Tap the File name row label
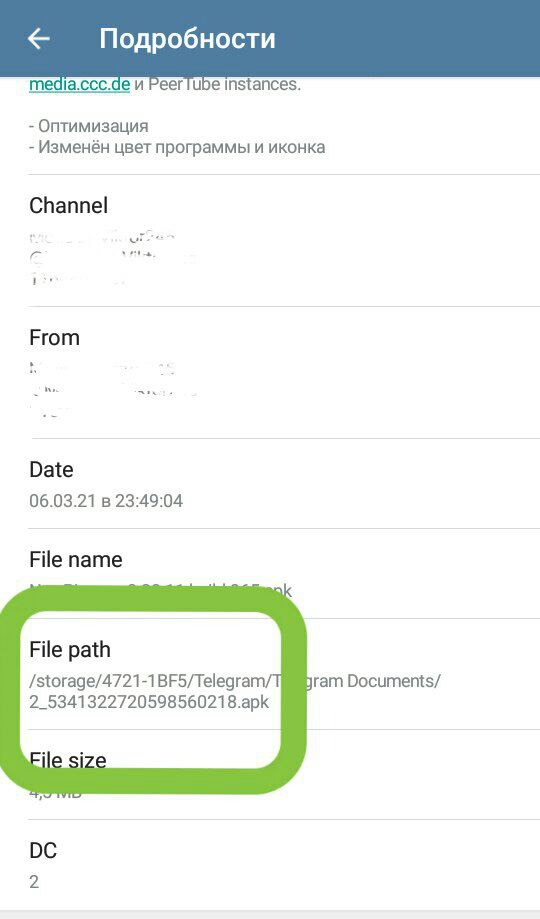The height and width of the screenshot is (919, 540). coord(76,560)
